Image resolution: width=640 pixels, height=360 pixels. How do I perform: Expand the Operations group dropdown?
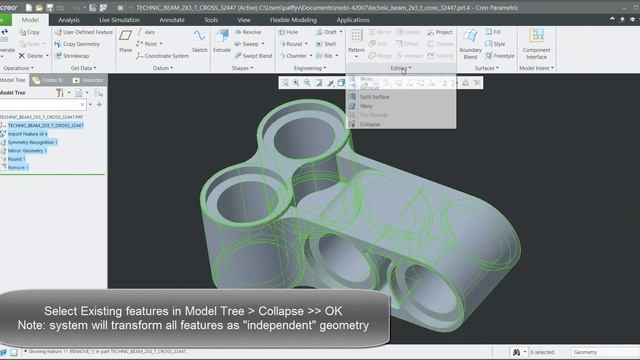click(18, 68)
